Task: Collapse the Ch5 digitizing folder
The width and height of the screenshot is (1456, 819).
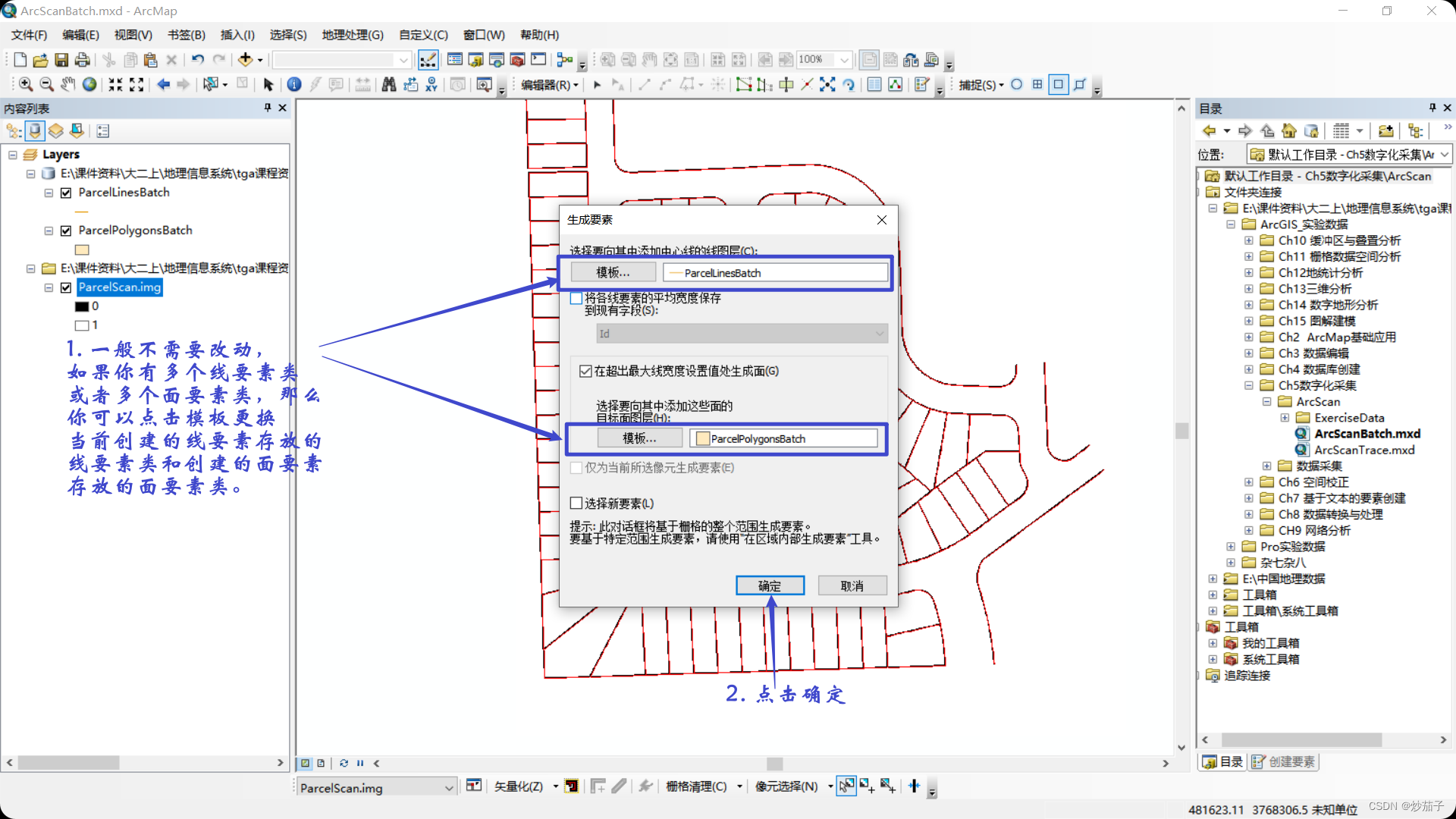Action: coord(1249,385)
